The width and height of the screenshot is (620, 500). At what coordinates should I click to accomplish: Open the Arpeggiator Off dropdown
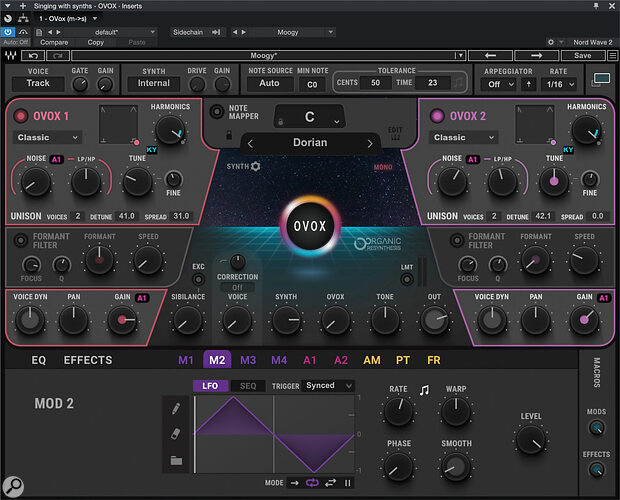(x=501, y=84)
